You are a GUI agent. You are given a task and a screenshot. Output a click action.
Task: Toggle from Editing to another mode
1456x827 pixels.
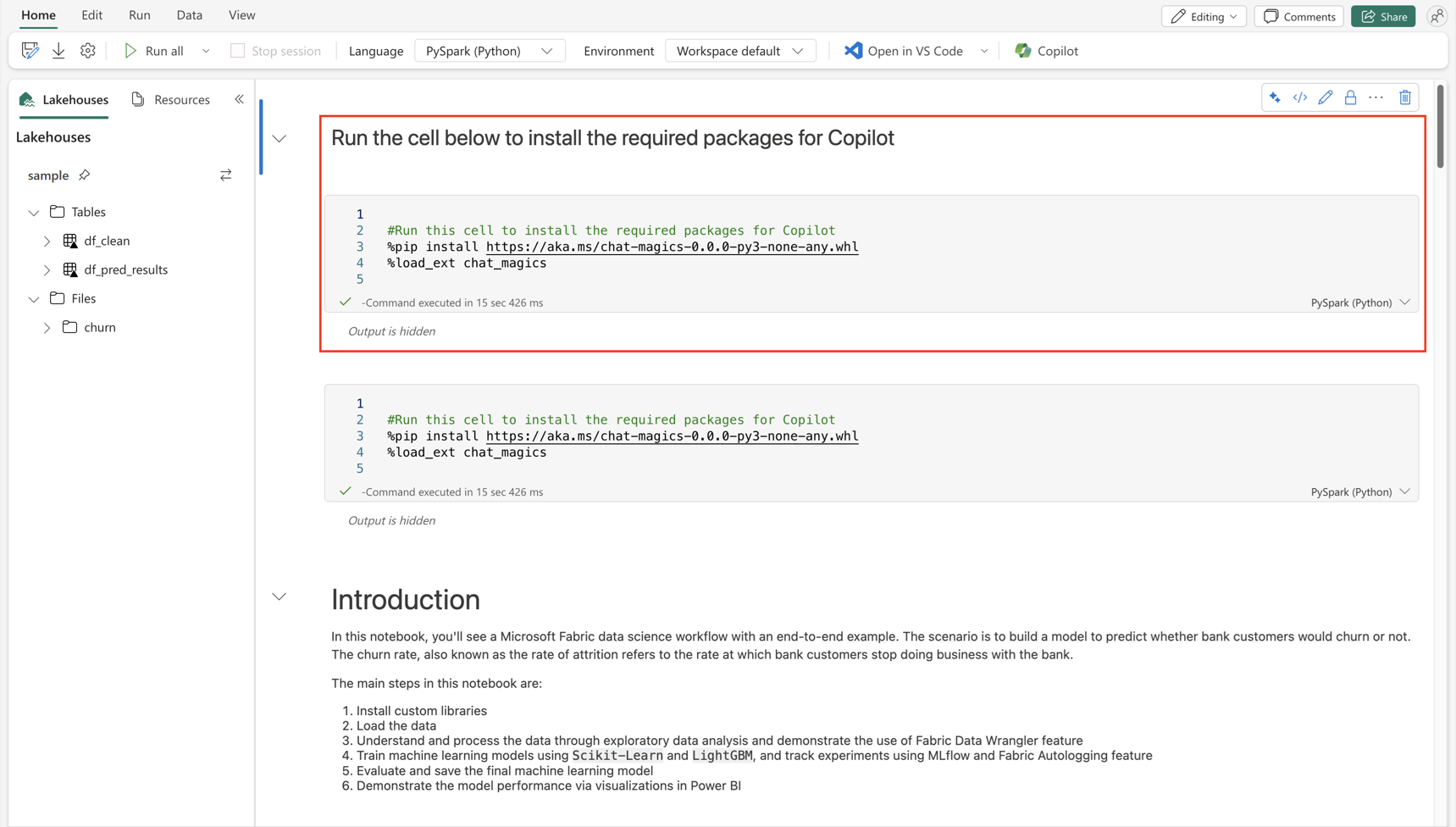pos(1204,16)
